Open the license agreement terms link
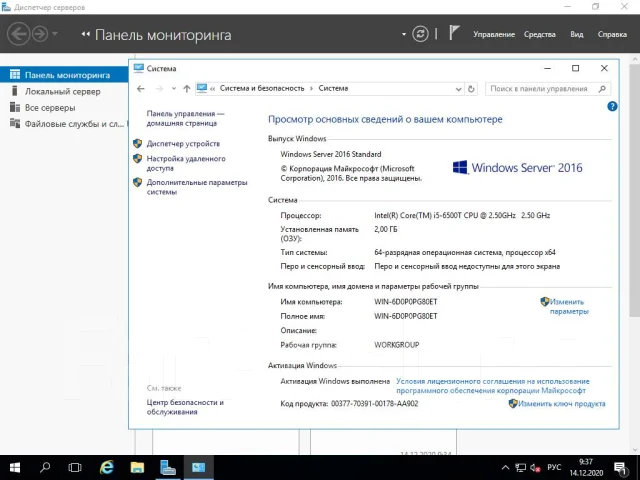The image size is (640, 480). pyautogui.click(x=493, y=386)
